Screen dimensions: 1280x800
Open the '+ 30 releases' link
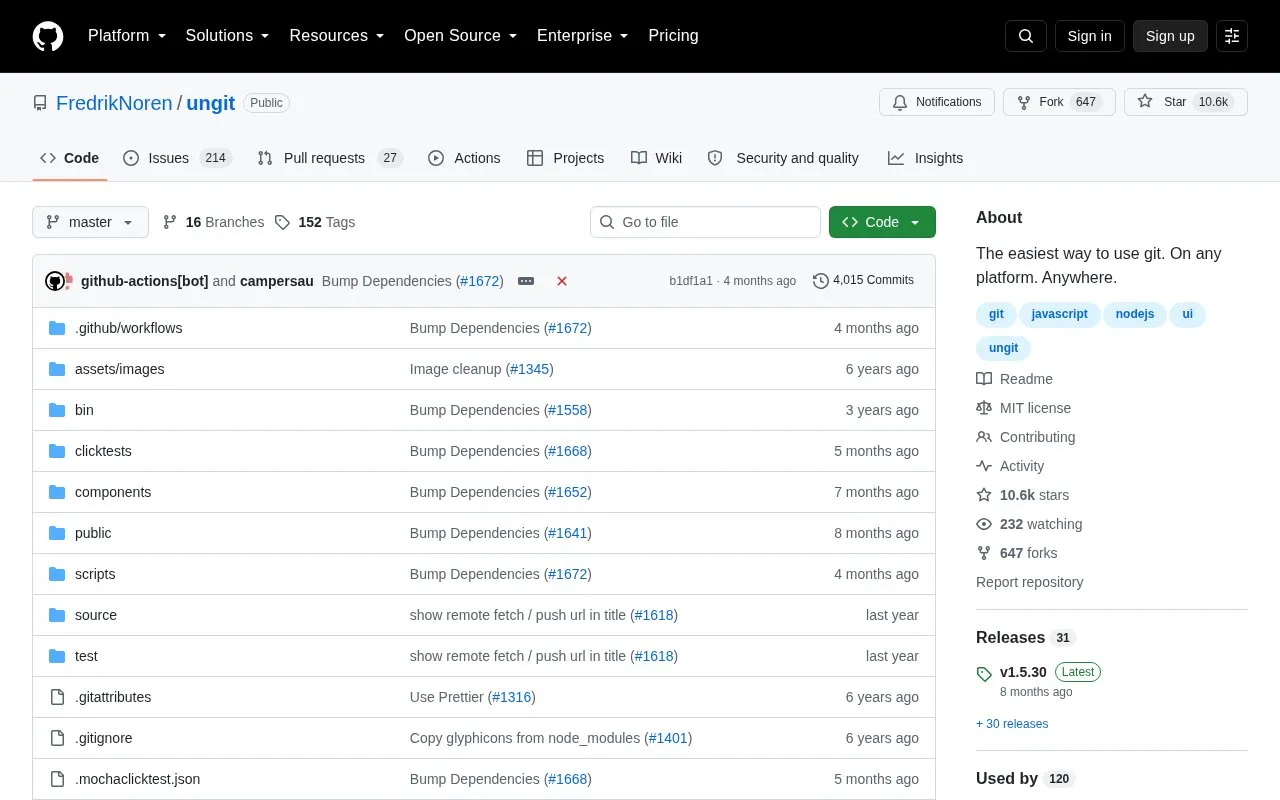pos(1012,724)
